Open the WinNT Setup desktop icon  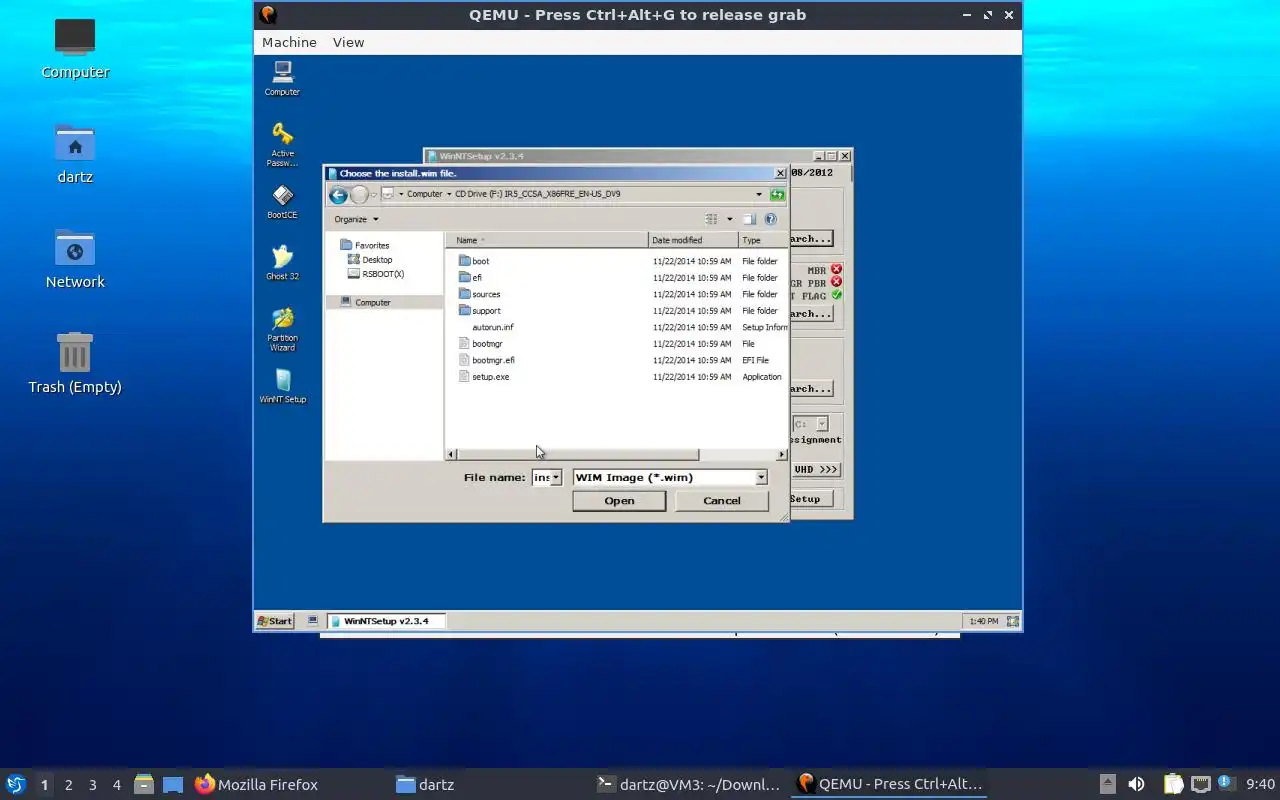283,386
